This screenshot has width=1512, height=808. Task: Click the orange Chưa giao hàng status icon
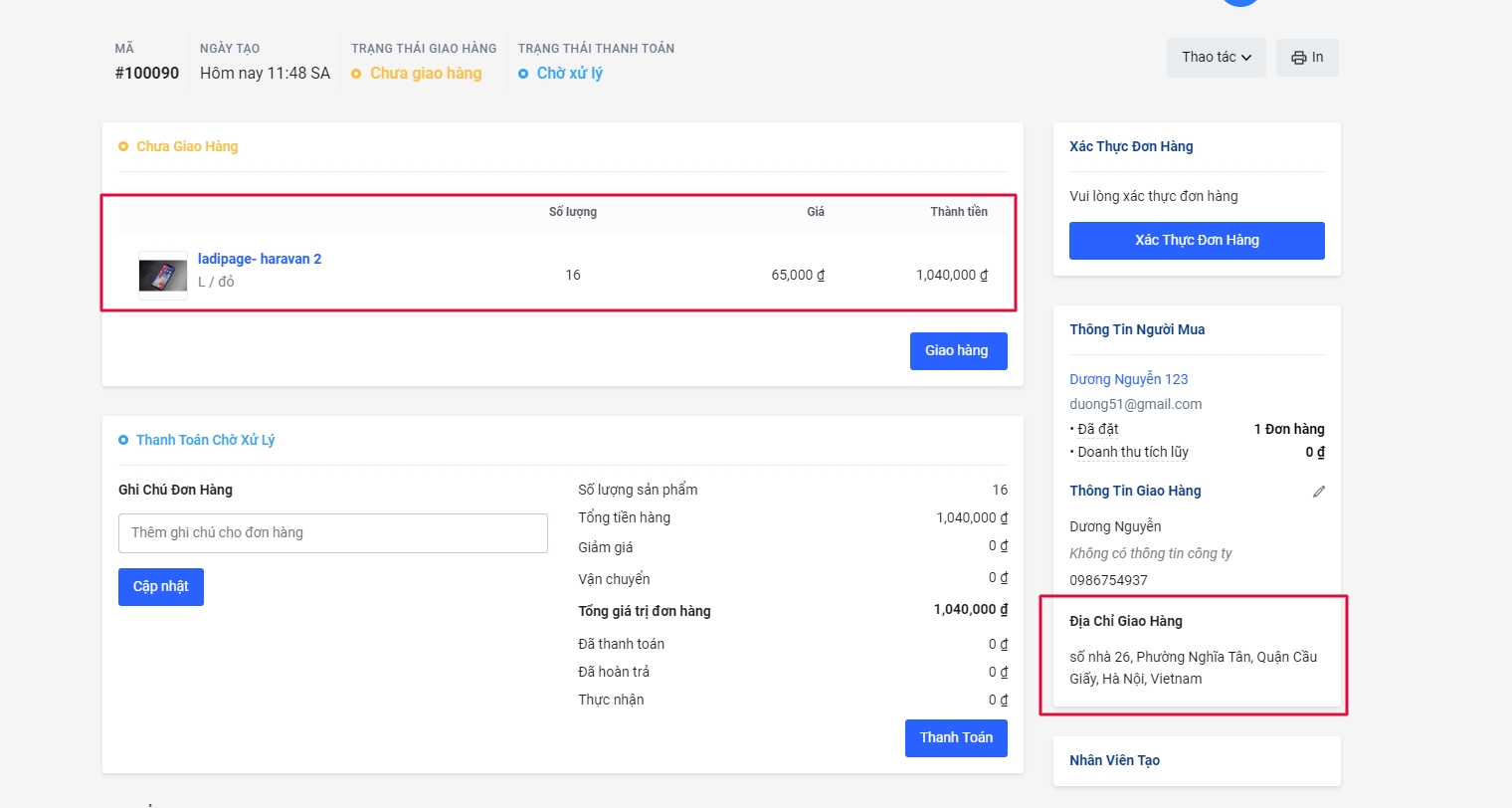(x=356, y=74)
